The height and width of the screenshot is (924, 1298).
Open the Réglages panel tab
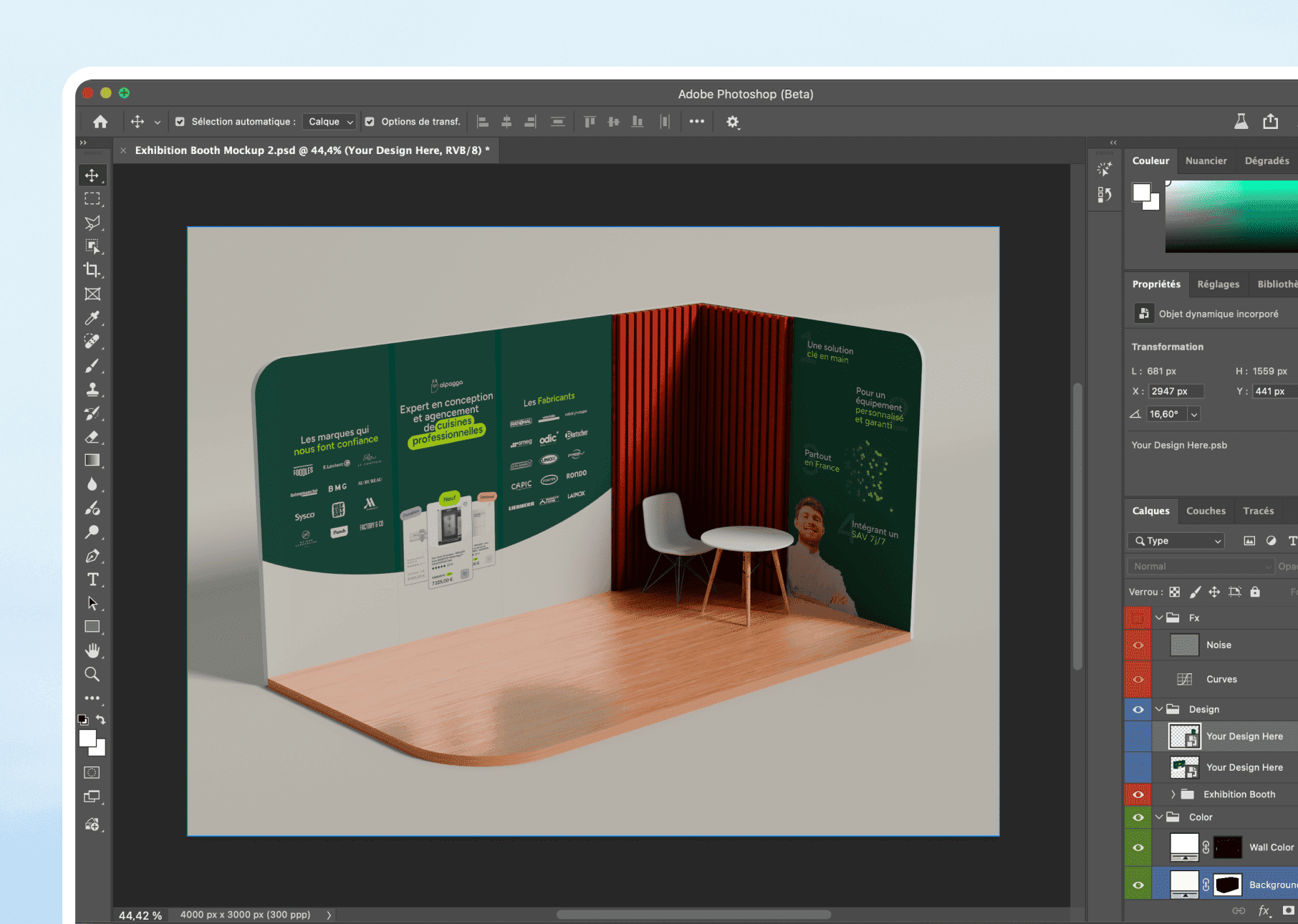point(1218,284)
